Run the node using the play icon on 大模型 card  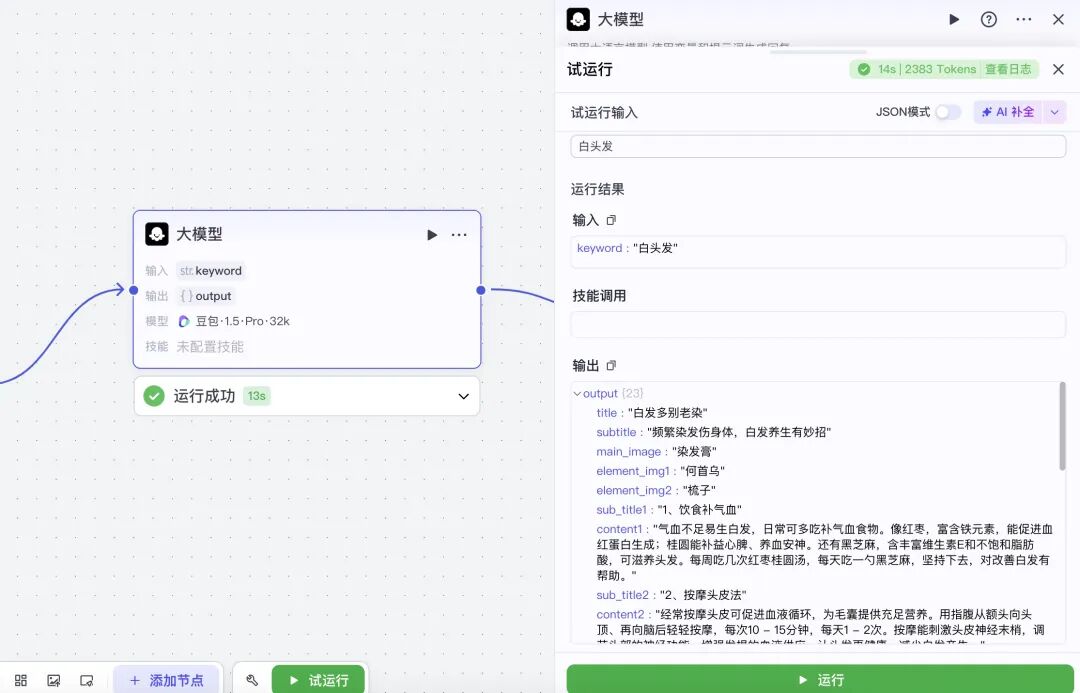(432, 234)
